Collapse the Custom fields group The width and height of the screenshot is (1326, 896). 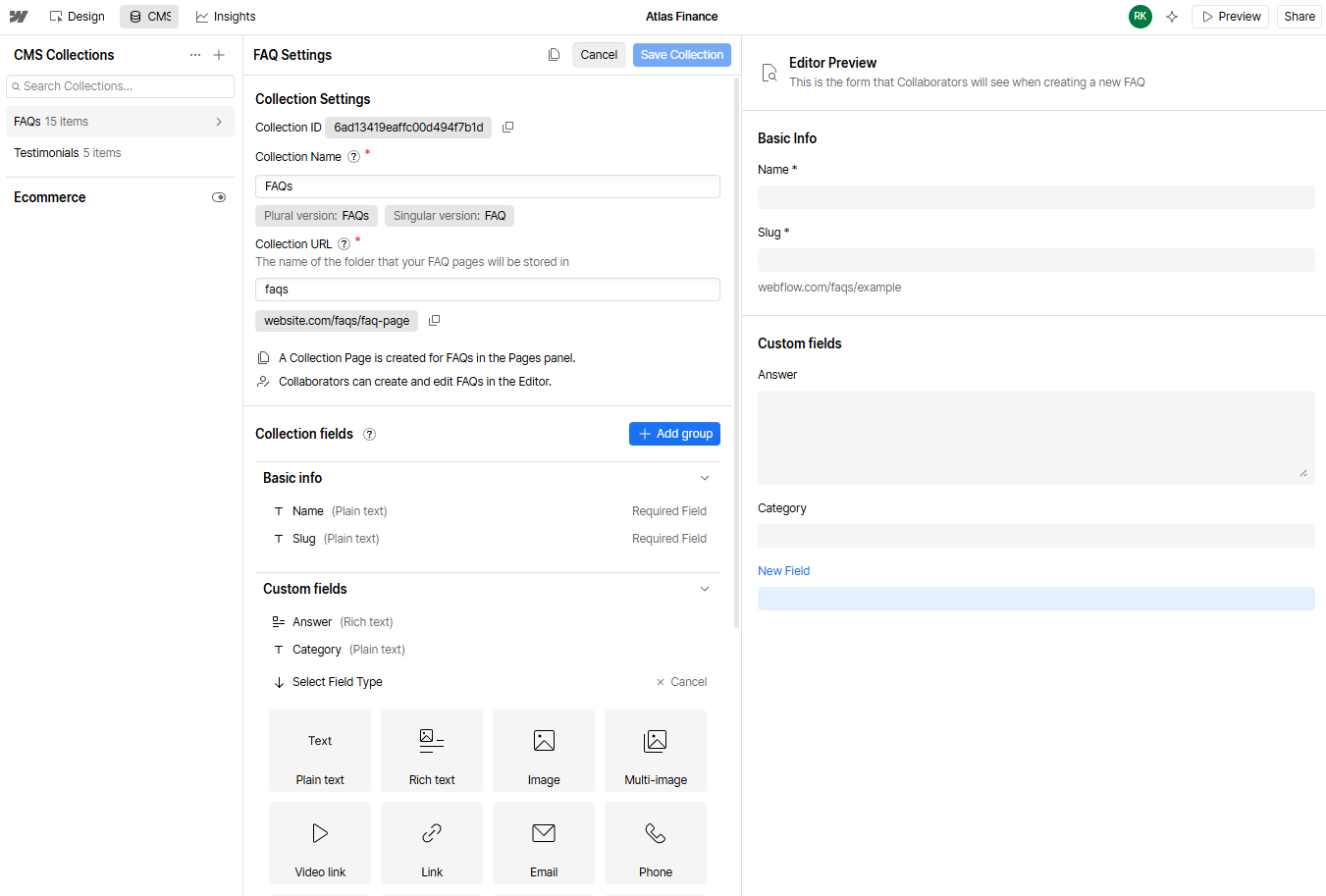[704, 589]
